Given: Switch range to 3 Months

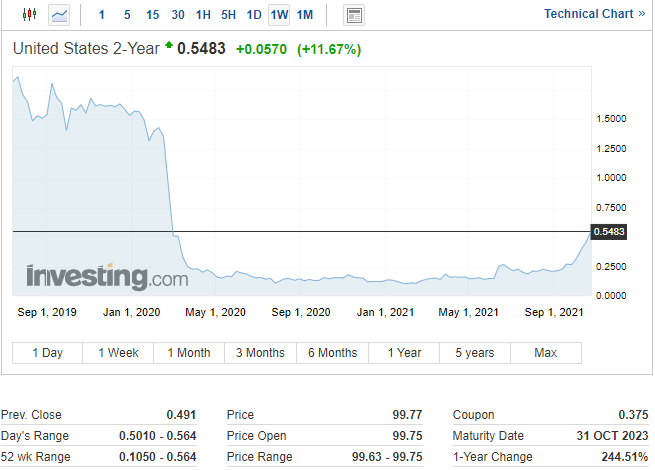Looking at the screenshot, I should tap(260, 353).
